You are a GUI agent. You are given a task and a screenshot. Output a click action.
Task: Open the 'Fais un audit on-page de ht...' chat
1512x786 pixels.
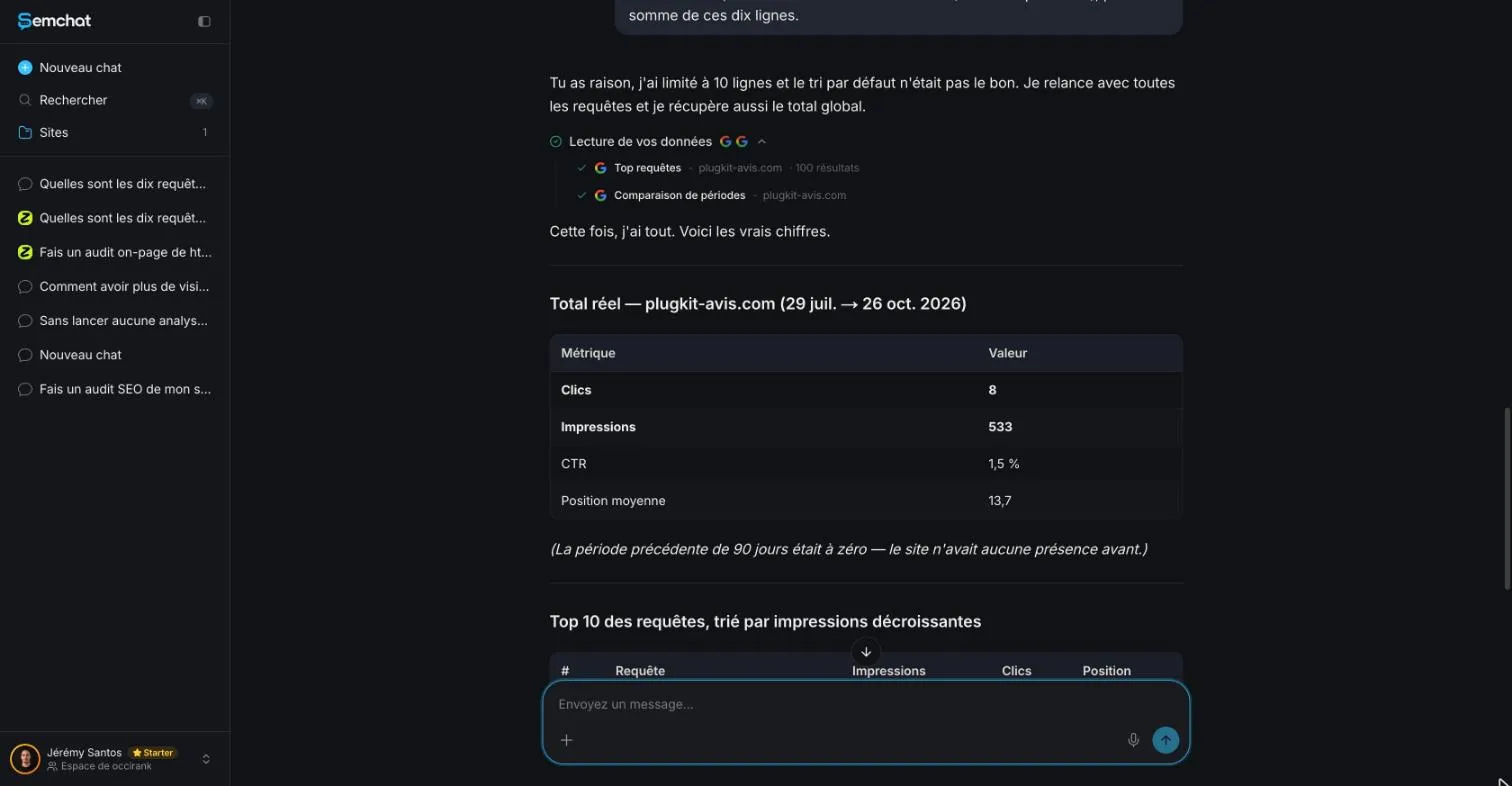pos(115,252)
